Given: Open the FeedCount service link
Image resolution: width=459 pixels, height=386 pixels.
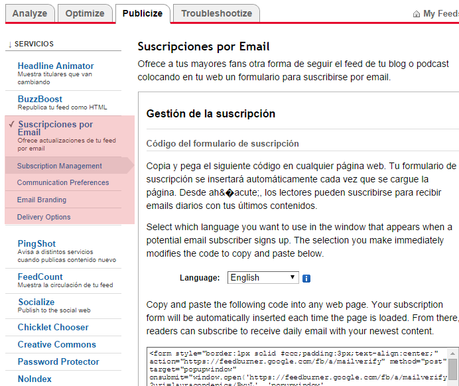Looking at the screenshot, I should coord(40,277).
